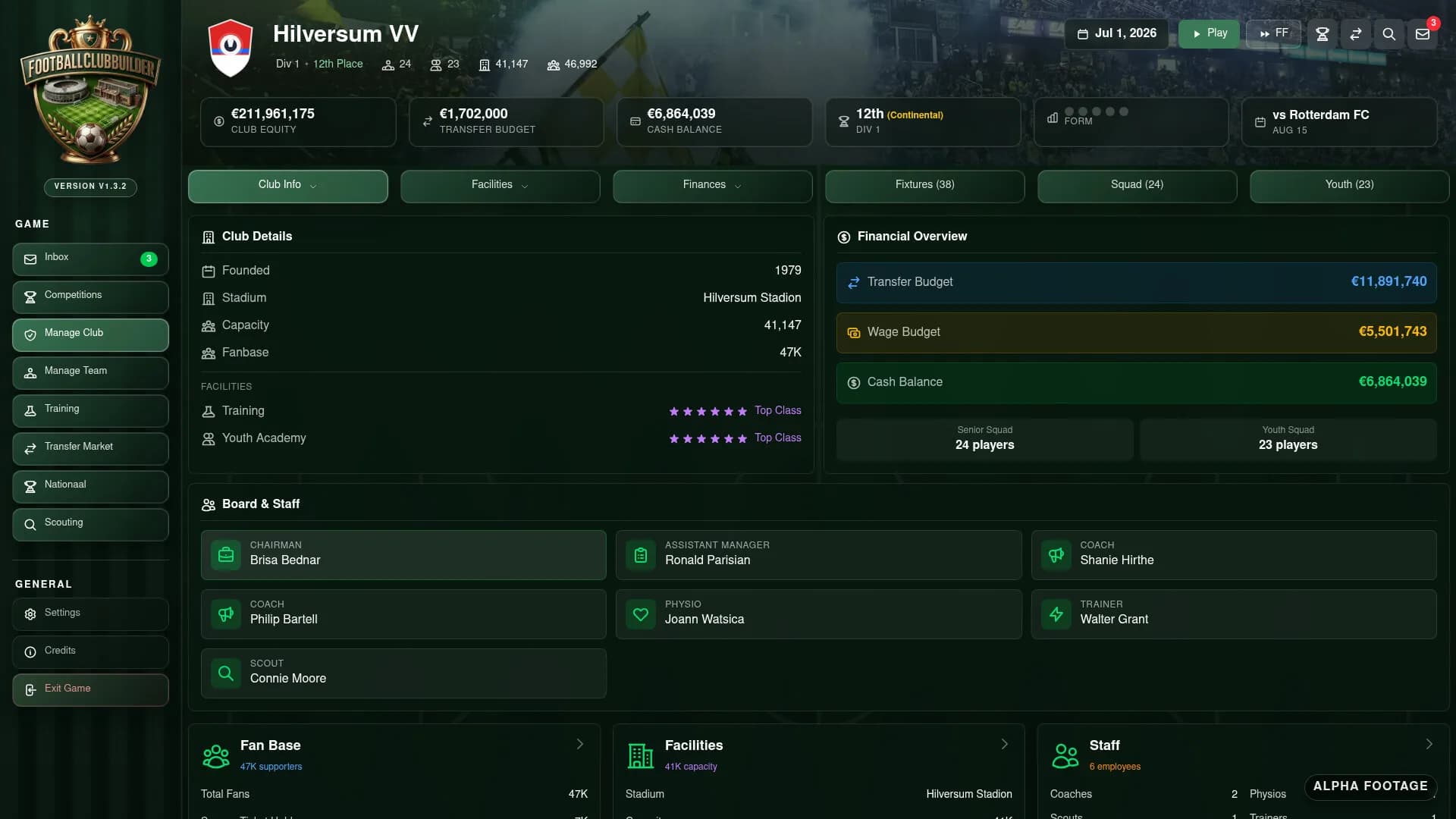The width and height of the screenshot is (1456, 819).
Task: Open Fan Base card via chevron
Action: tap(580, 745)
